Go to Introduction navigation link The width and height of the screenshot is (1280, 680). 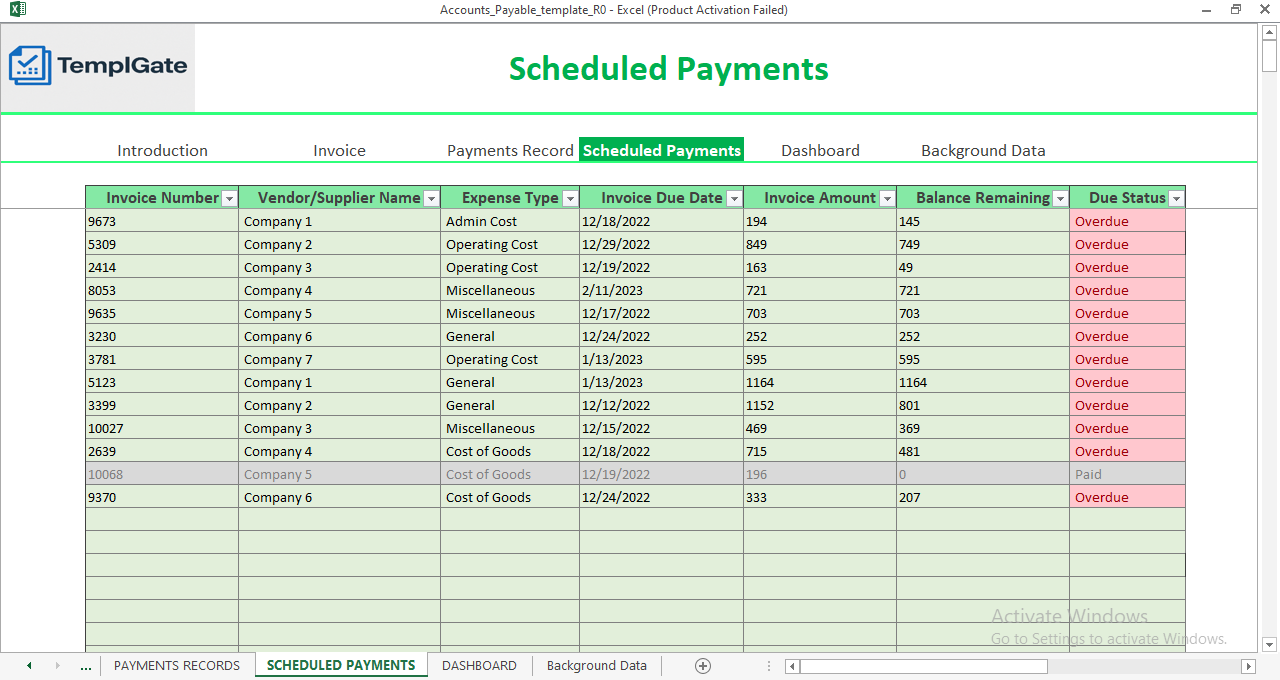point(162,151)
